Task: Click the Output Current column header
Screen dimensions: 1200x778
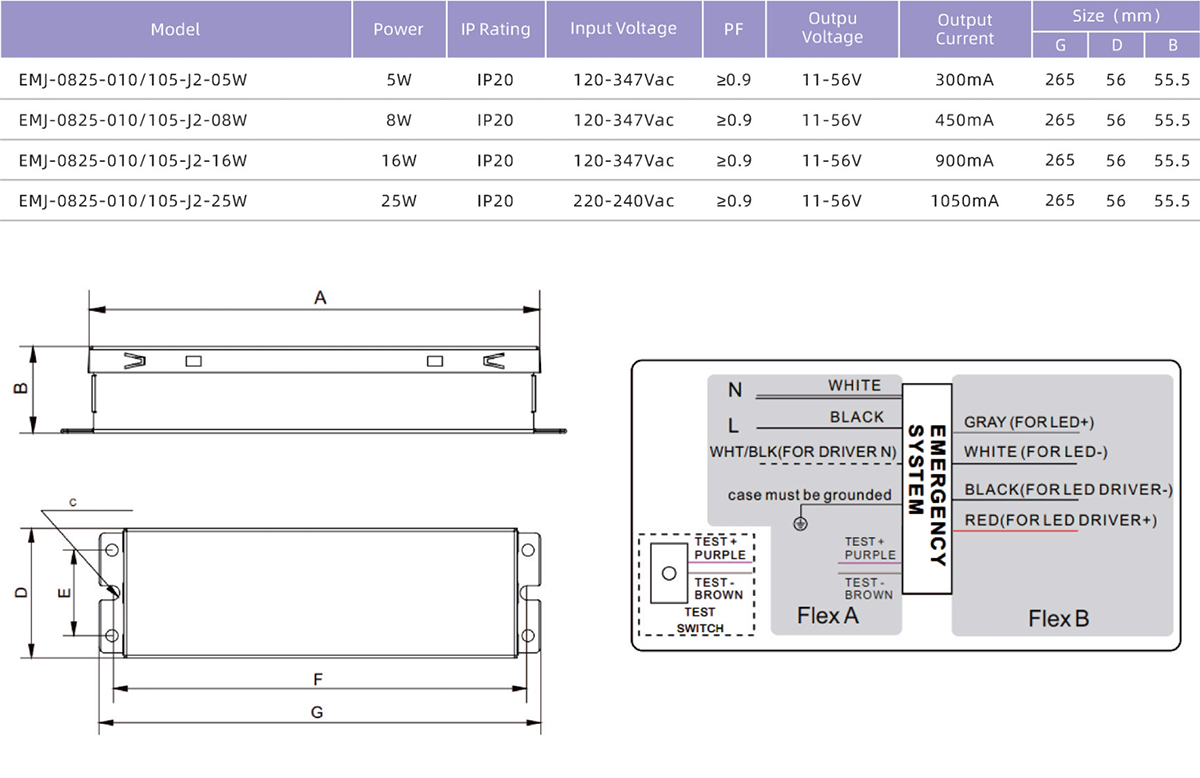Action: click(x=965, y=29)
